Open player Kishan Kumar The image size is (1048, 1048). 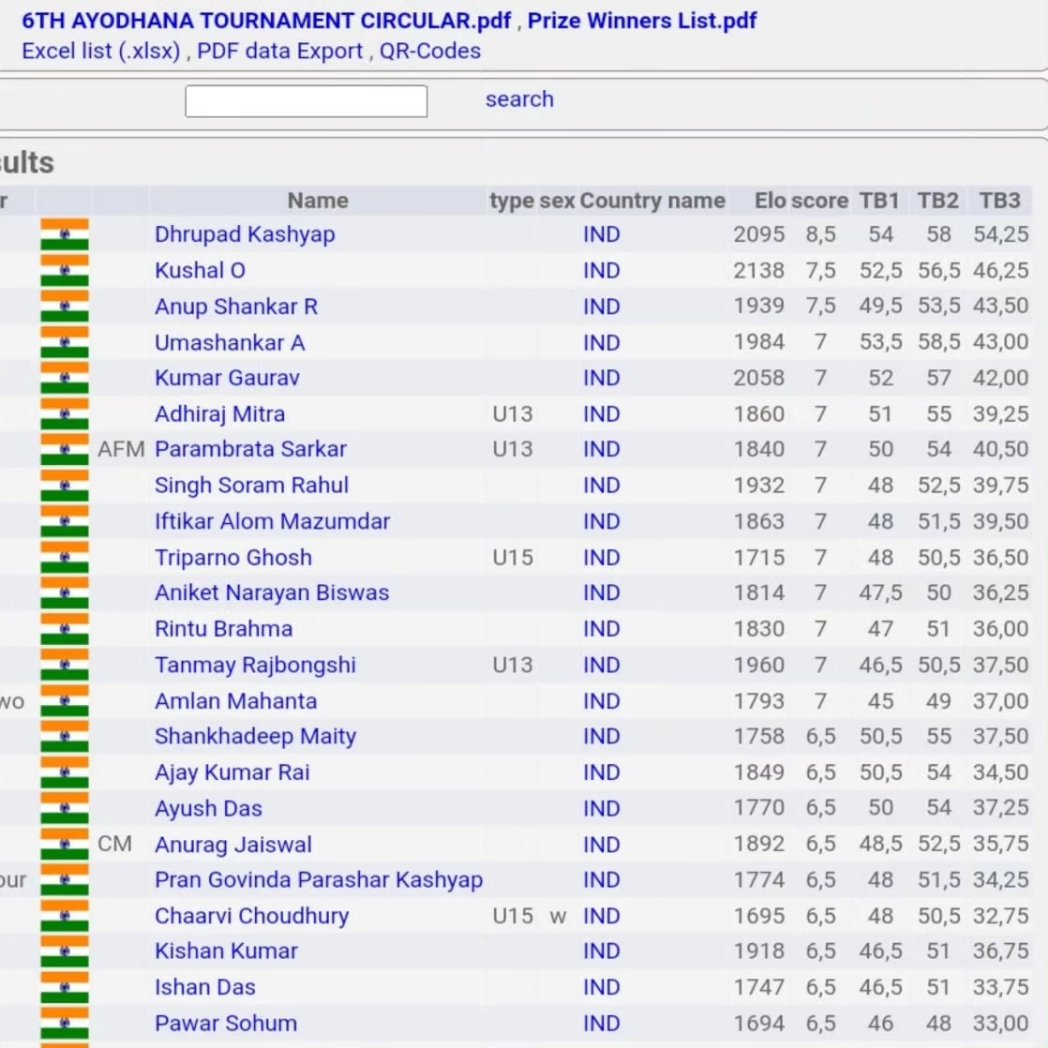pos(226,951)
